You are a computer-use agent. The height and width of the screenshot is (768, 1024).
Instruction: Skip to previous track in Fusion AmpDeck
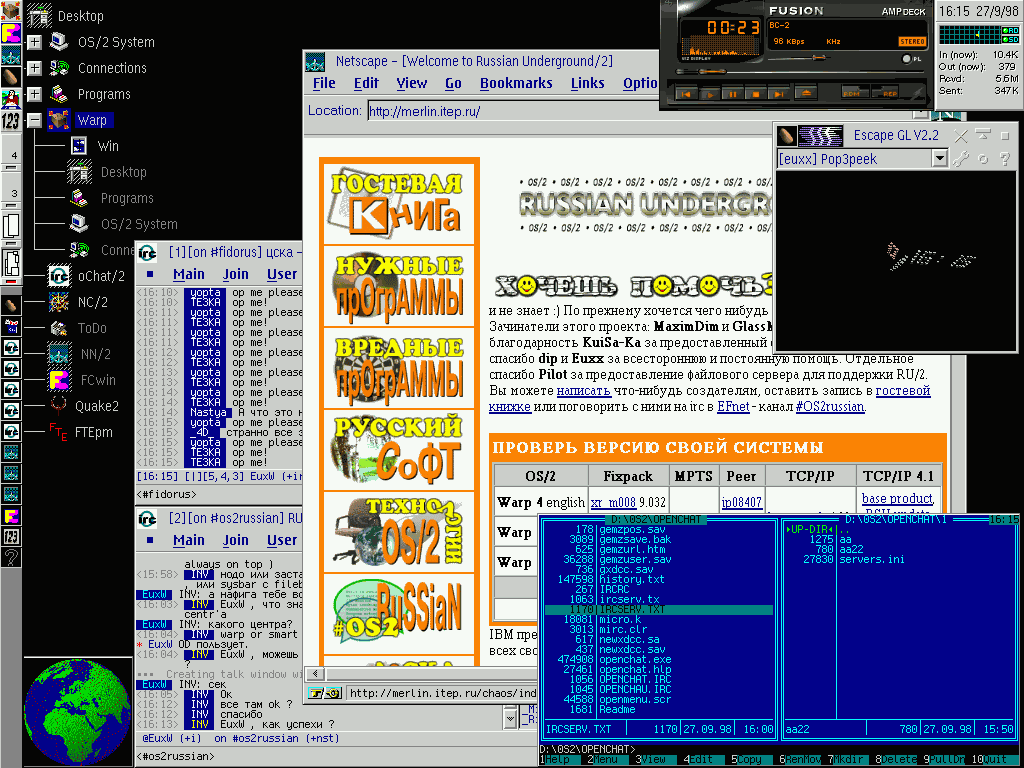(x=686, y=94)
